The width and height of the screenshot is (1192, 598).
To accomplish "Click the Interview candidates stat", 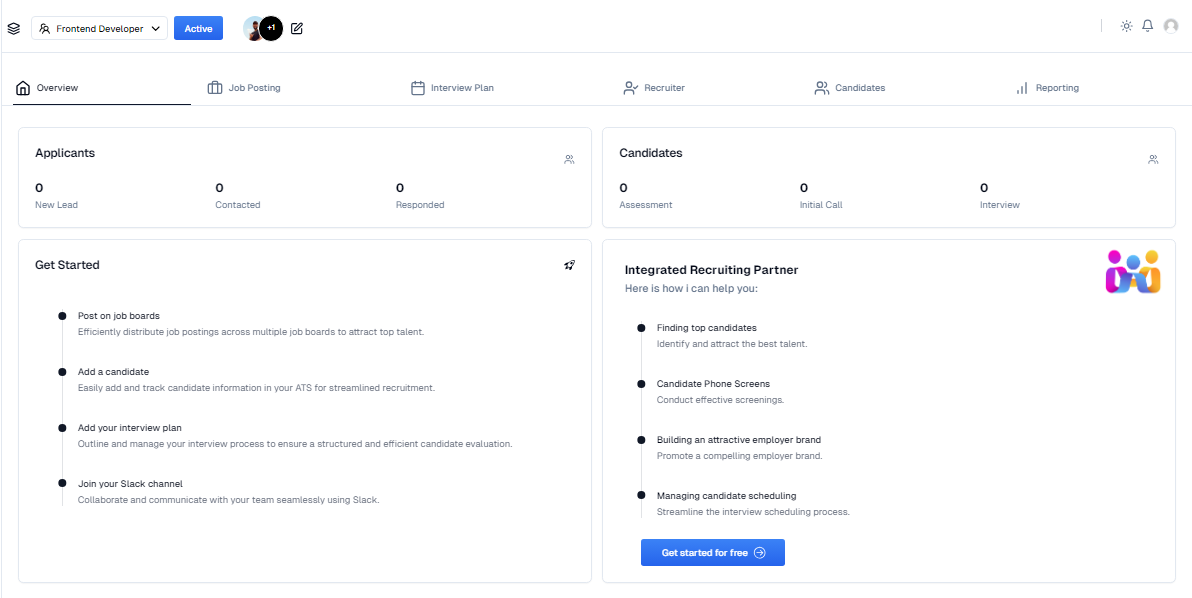I will pos(1000,195).
